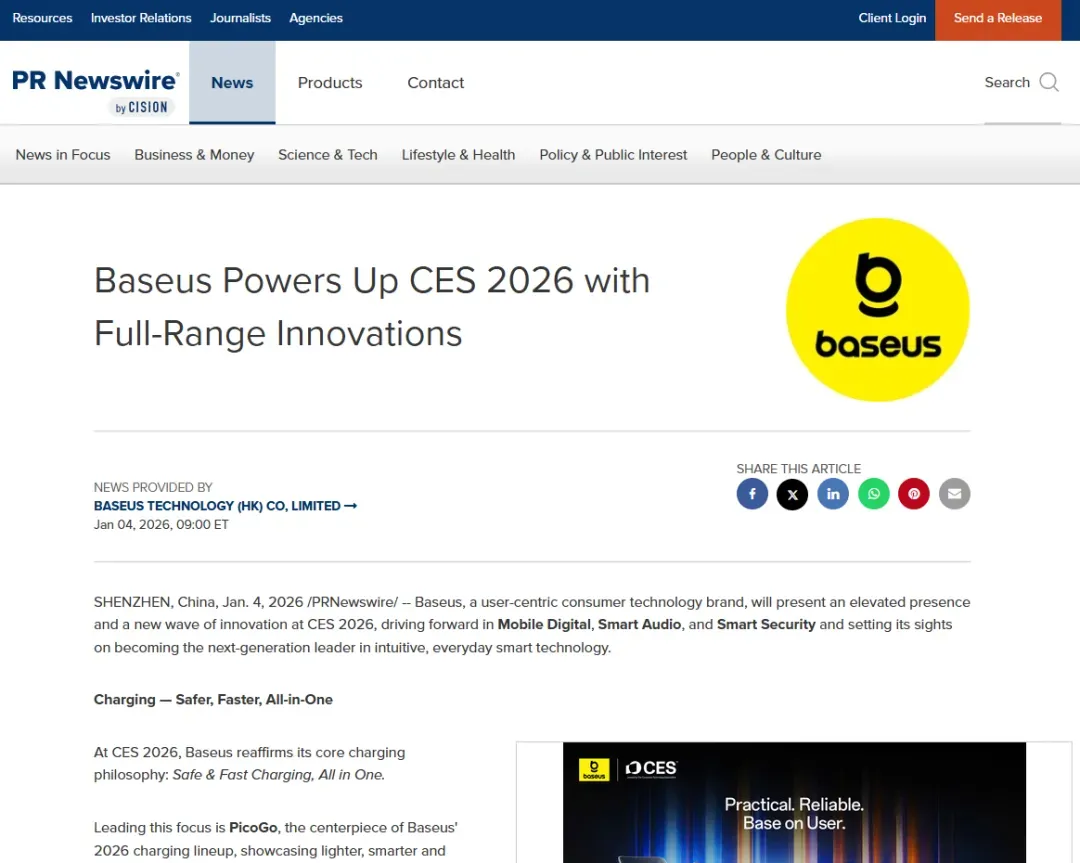Open News in Focus category
The height and width of the screenshot is (863, 1080).
pyautogui.click(x=63, y=155)
